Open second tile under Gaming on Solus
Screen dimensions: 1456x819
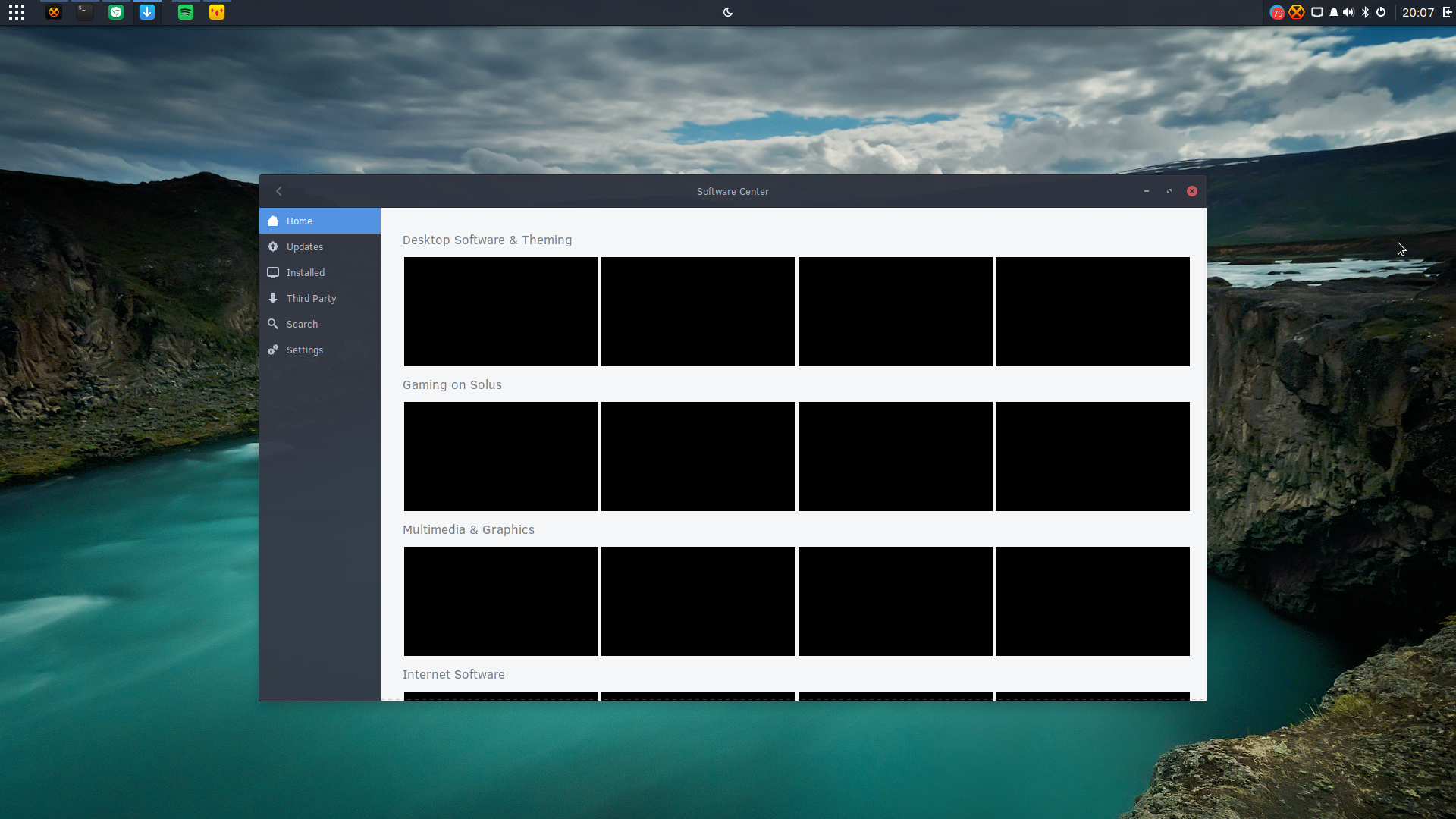[x=698, y=457]
